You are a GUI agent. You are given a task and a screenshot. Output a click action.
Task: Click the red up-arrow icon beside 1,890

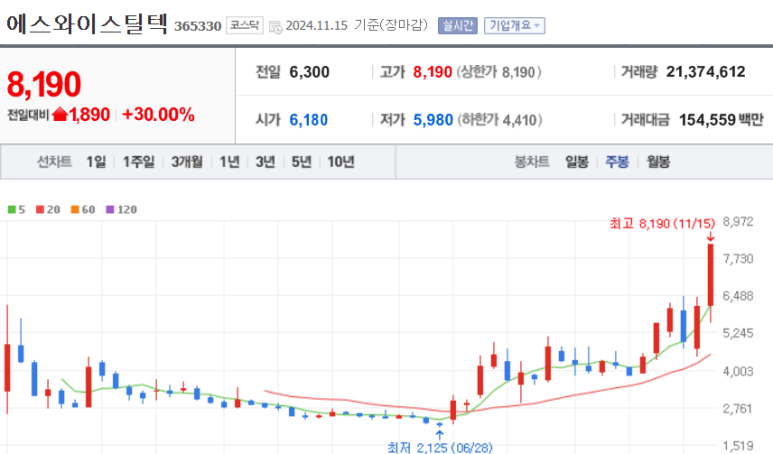(x=60, y=114)
